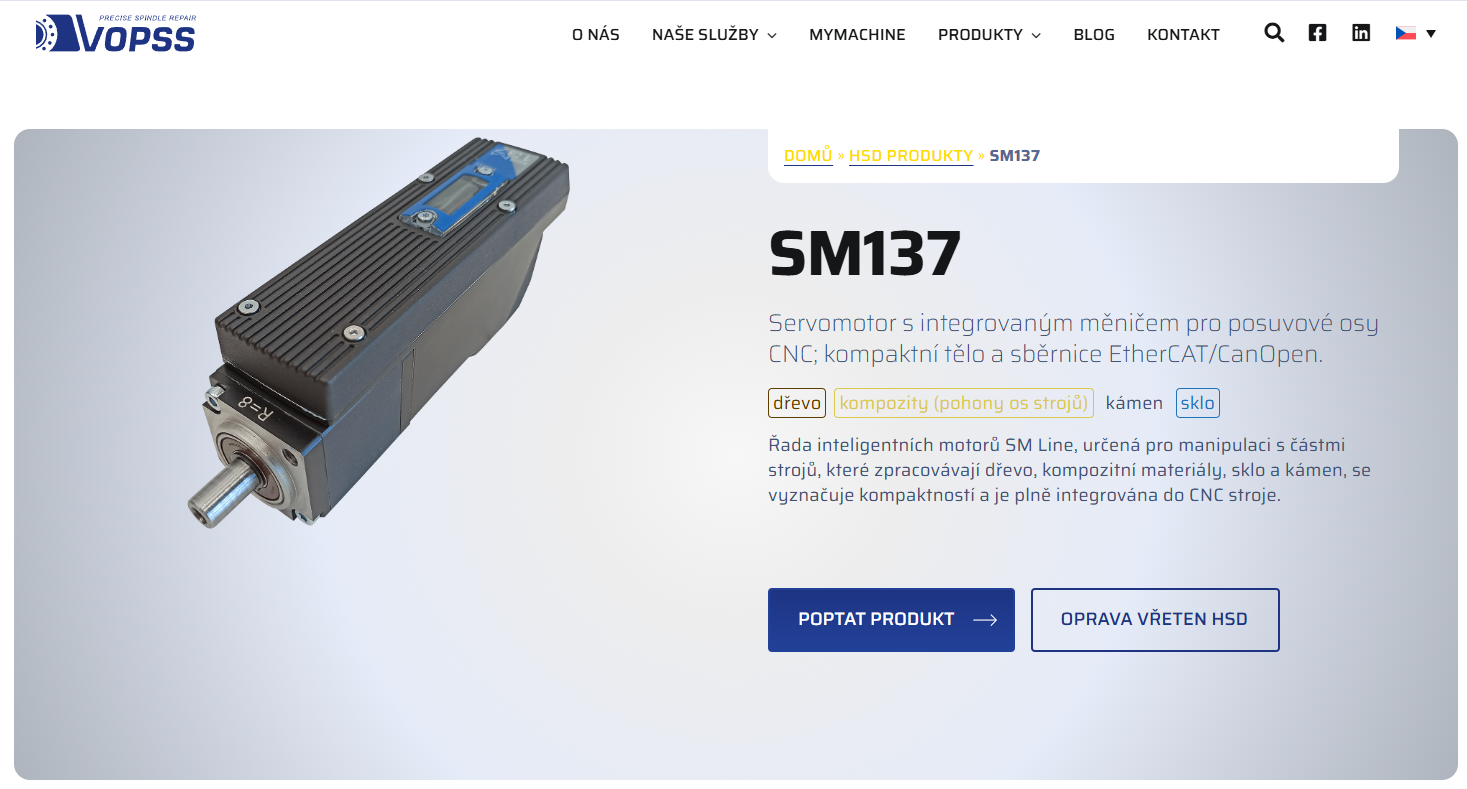The height and width of the screenshot is (789, 1467).
Task: Open the O nás menu item
Action: [596, 35]
